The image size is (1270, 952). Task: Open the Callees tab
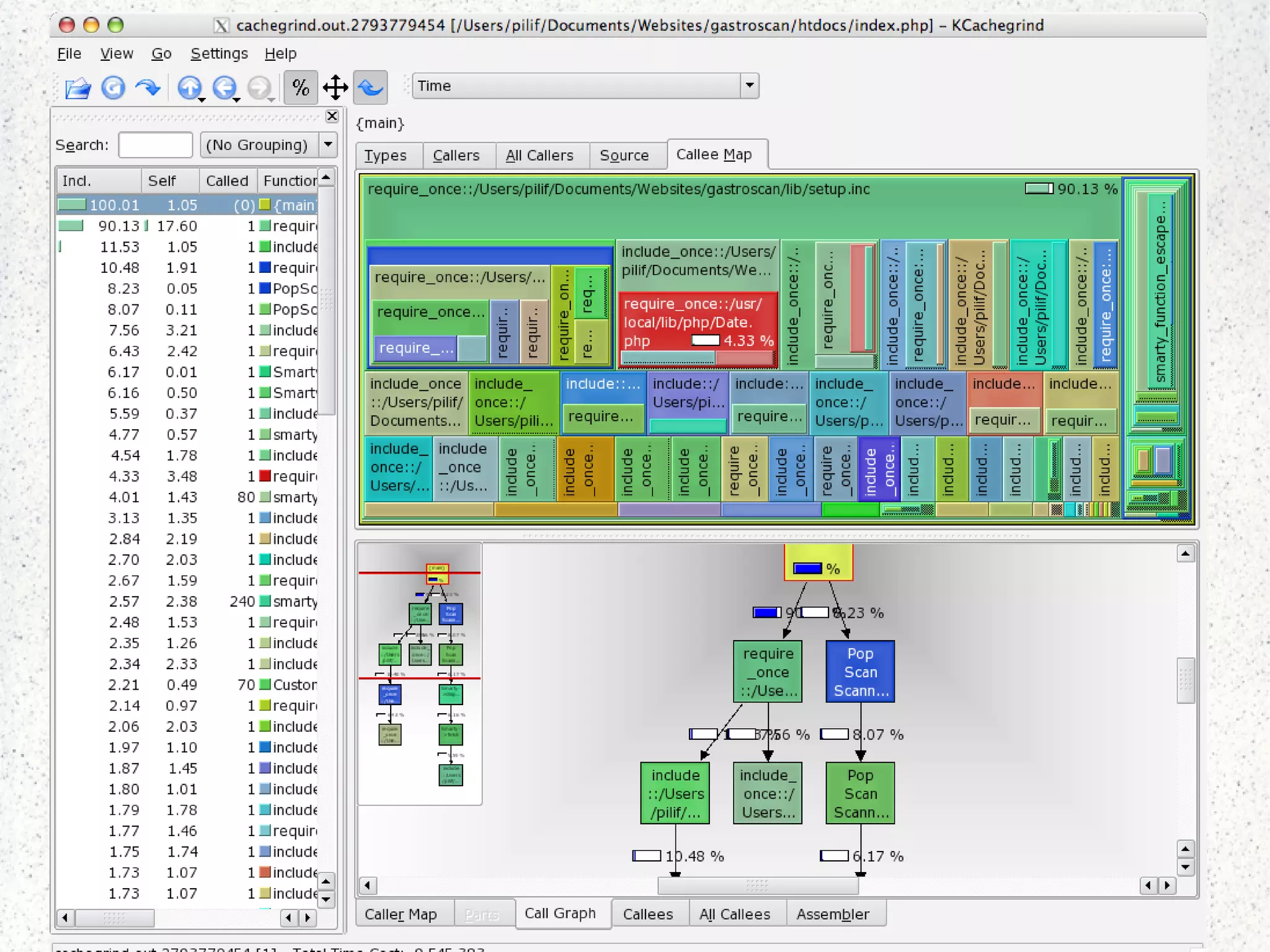click(x=647, y=914)
